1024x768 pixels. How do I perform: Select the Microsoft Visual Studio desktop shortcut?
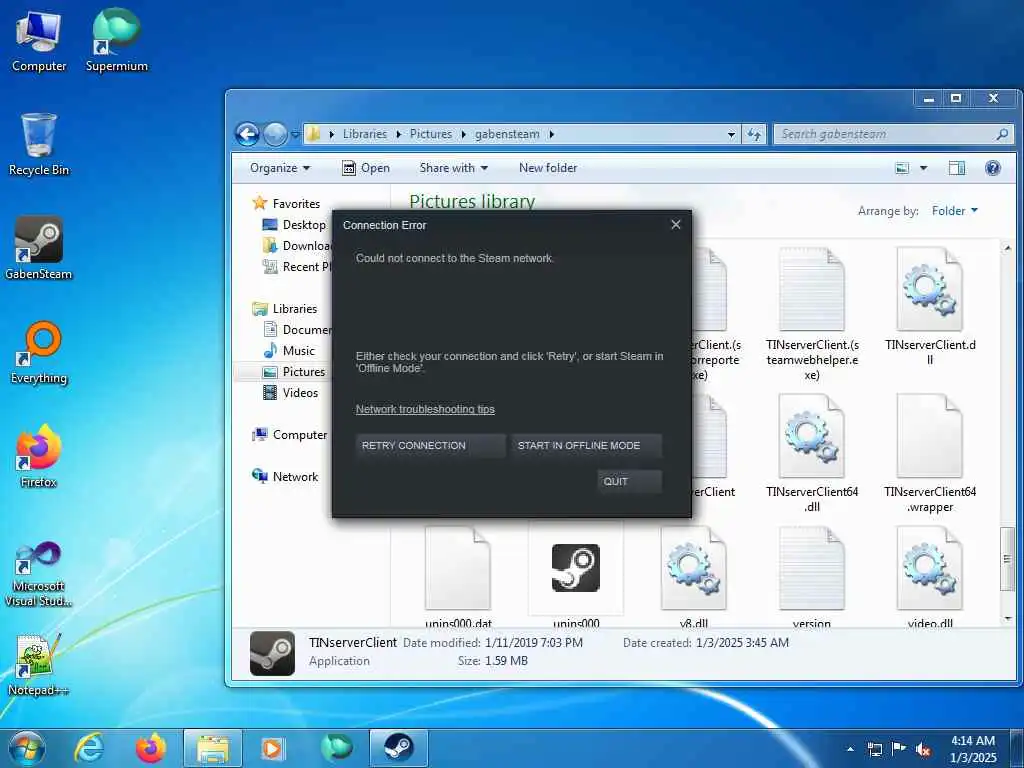pyautogui.click(x=39, y=575)
